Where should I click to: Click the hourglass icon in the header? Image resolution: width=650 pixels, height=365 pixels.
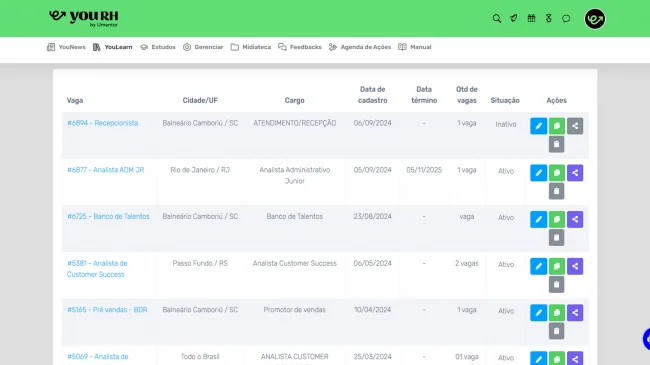(x=549, y=18)
